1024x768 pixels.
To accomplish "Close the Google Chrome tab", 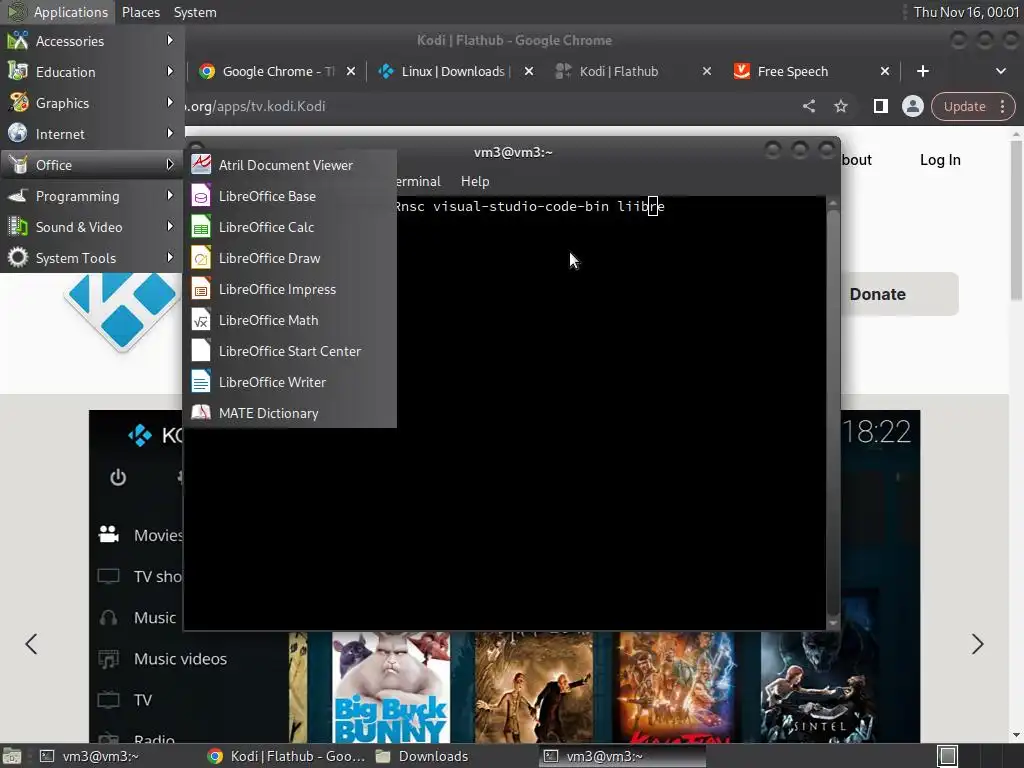I will [x=351, y=71].
